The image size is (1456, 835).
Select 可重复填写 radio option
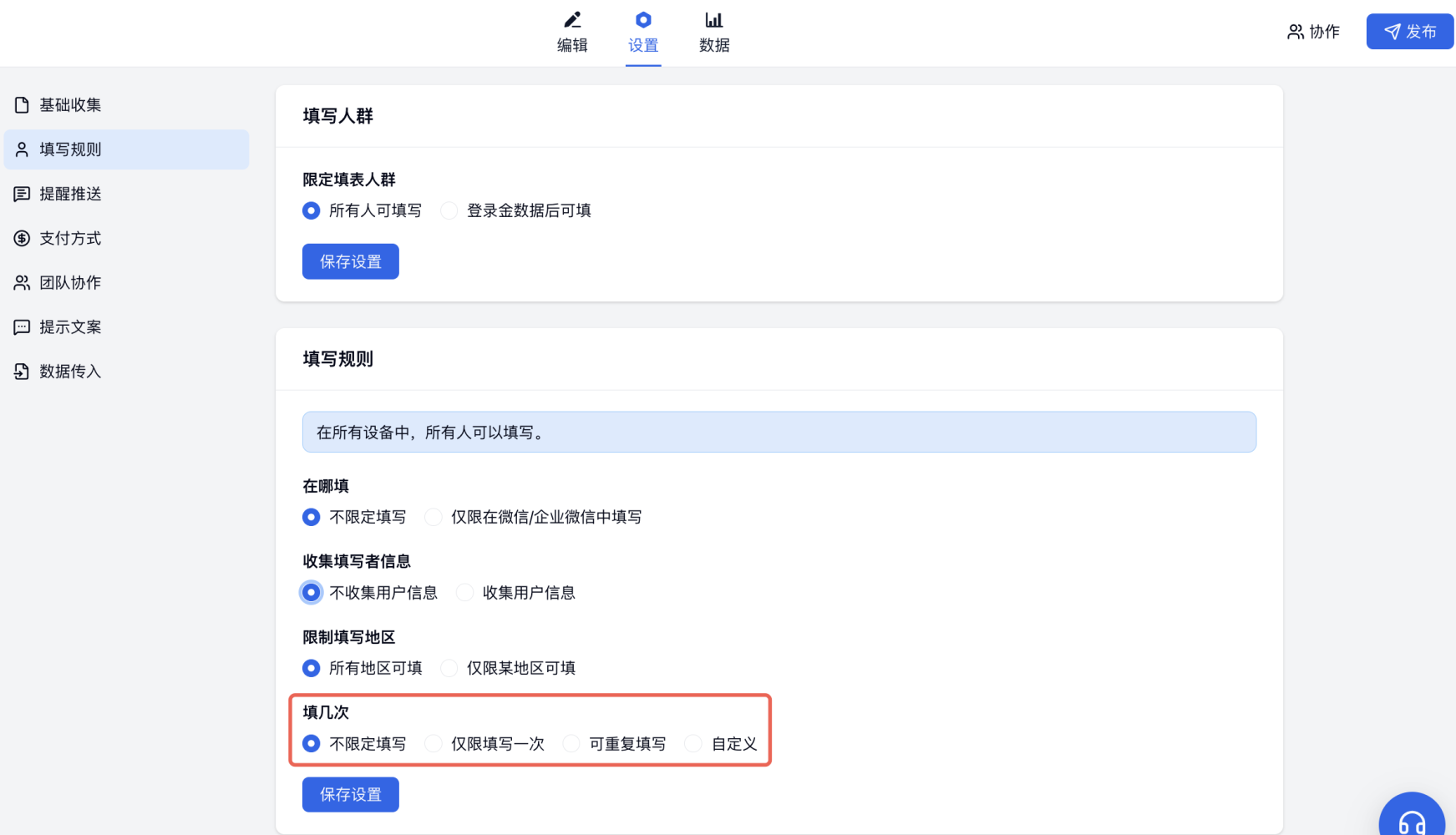(571, 743)
